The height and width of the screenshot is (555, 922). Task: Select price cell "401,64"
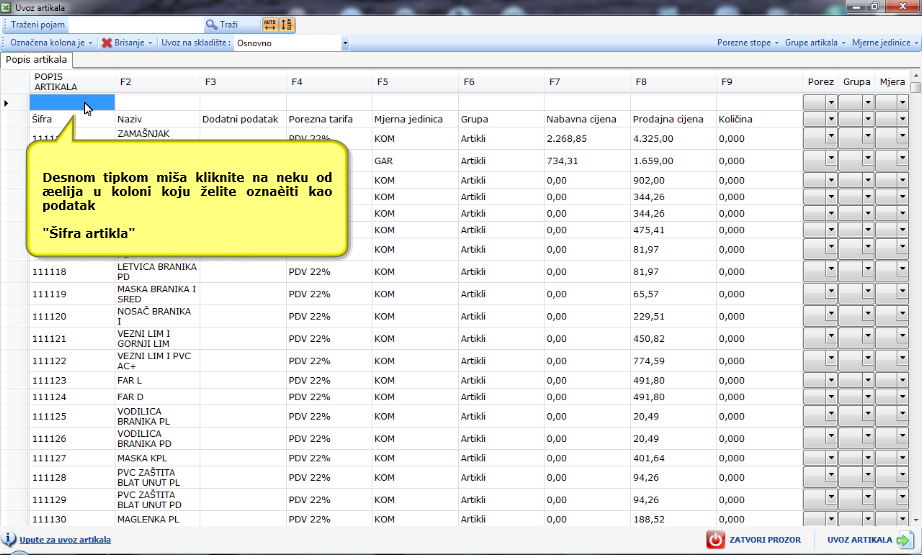[673, 458]
